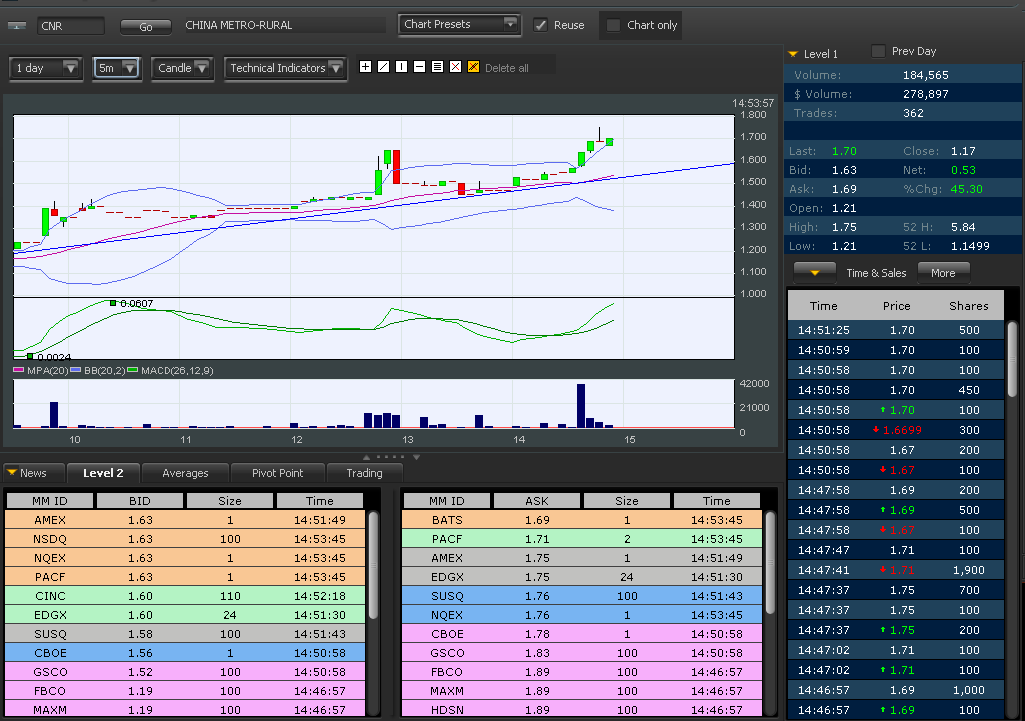Open the dropdown button left of Time & Sales
Viewport: 1025px width, 721px height.
click(815, 273)
